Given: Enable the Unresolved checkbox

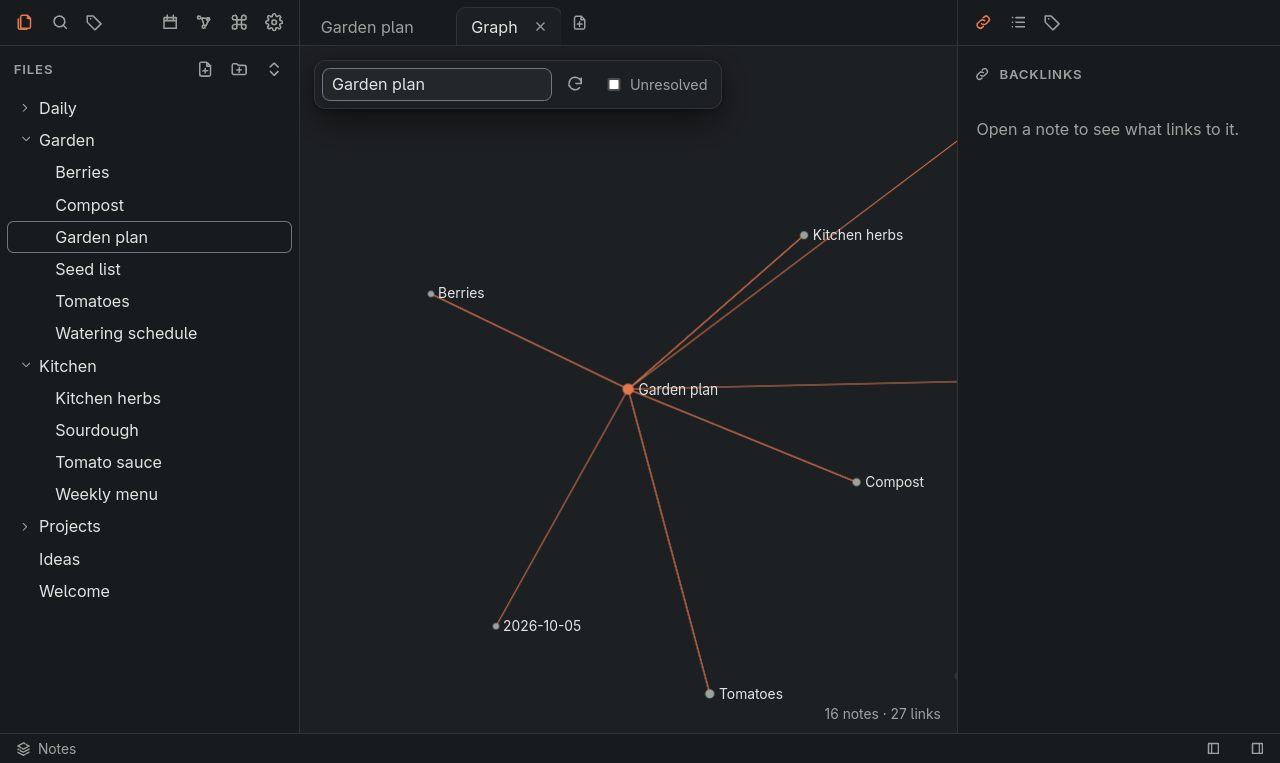Looking at the screenshot, I should pos(614,85).
